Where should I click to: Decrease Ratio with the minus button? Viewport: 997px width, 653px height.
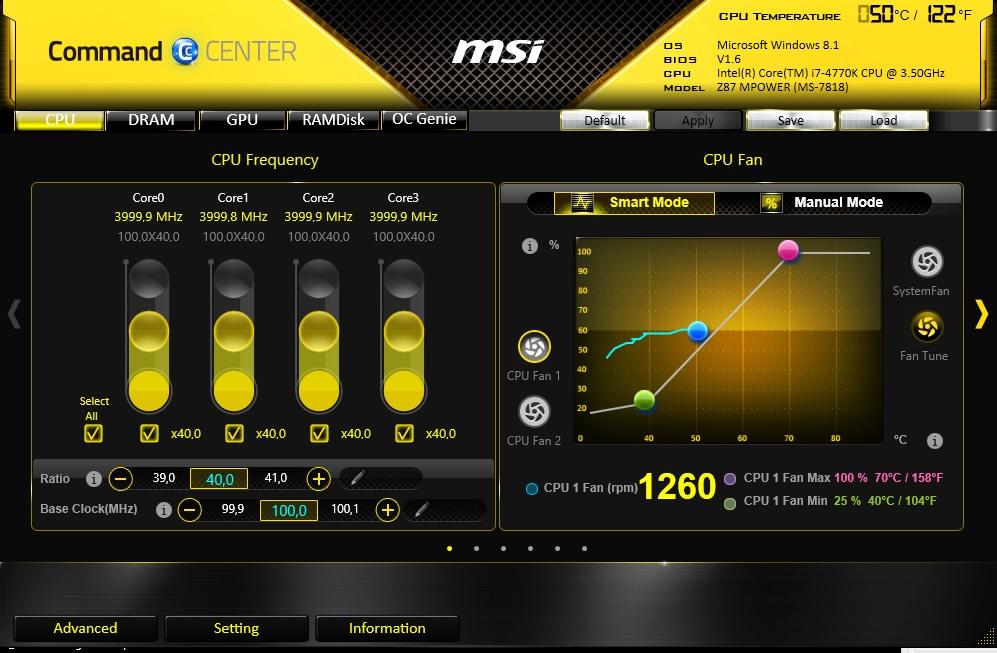tap(121, 478)
